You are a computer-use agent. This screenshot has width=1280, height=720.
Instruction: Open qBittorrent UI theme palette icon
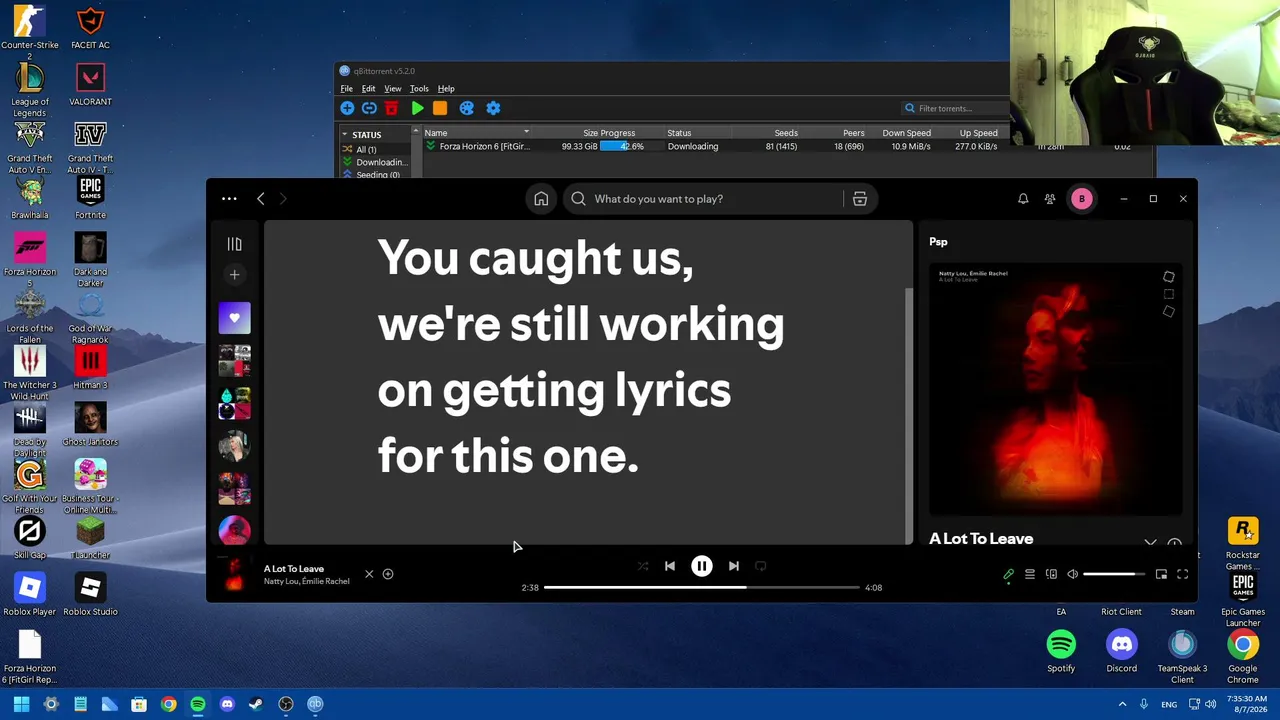coord(466,108)
